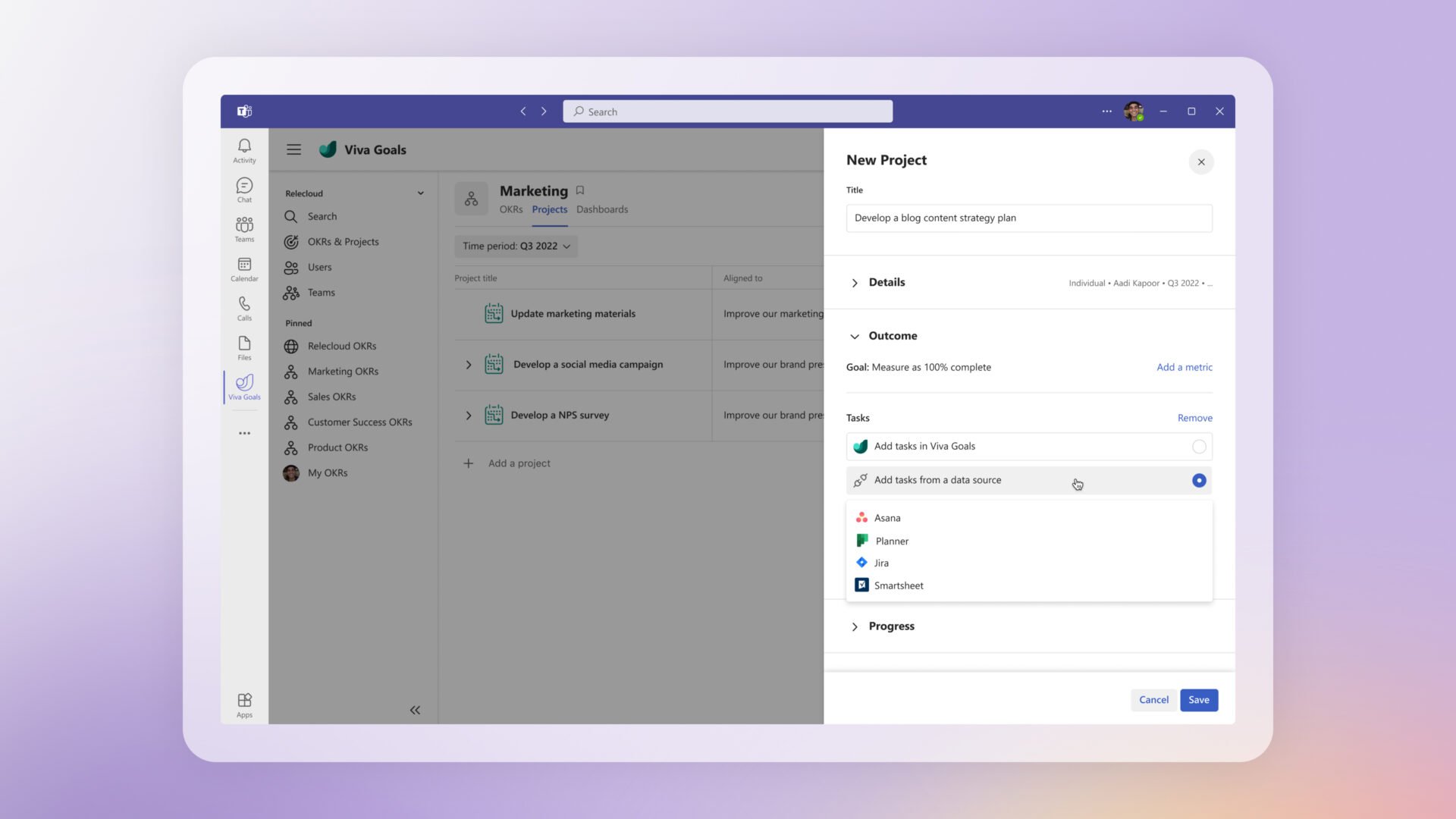1456x819 pixels.
Task: Show more apps ellipsis in left rail
Action: pos(244,433)
